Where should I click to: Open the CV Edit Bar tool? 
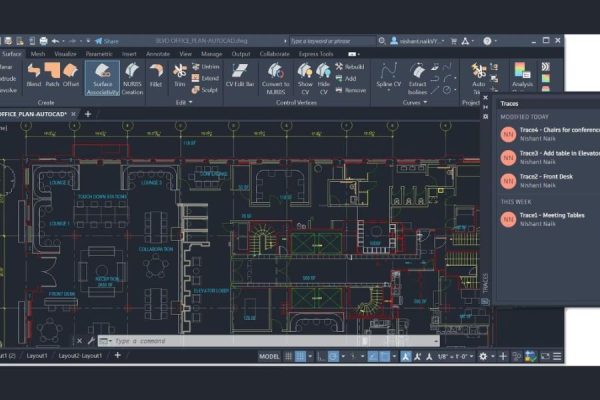point(240,76)
